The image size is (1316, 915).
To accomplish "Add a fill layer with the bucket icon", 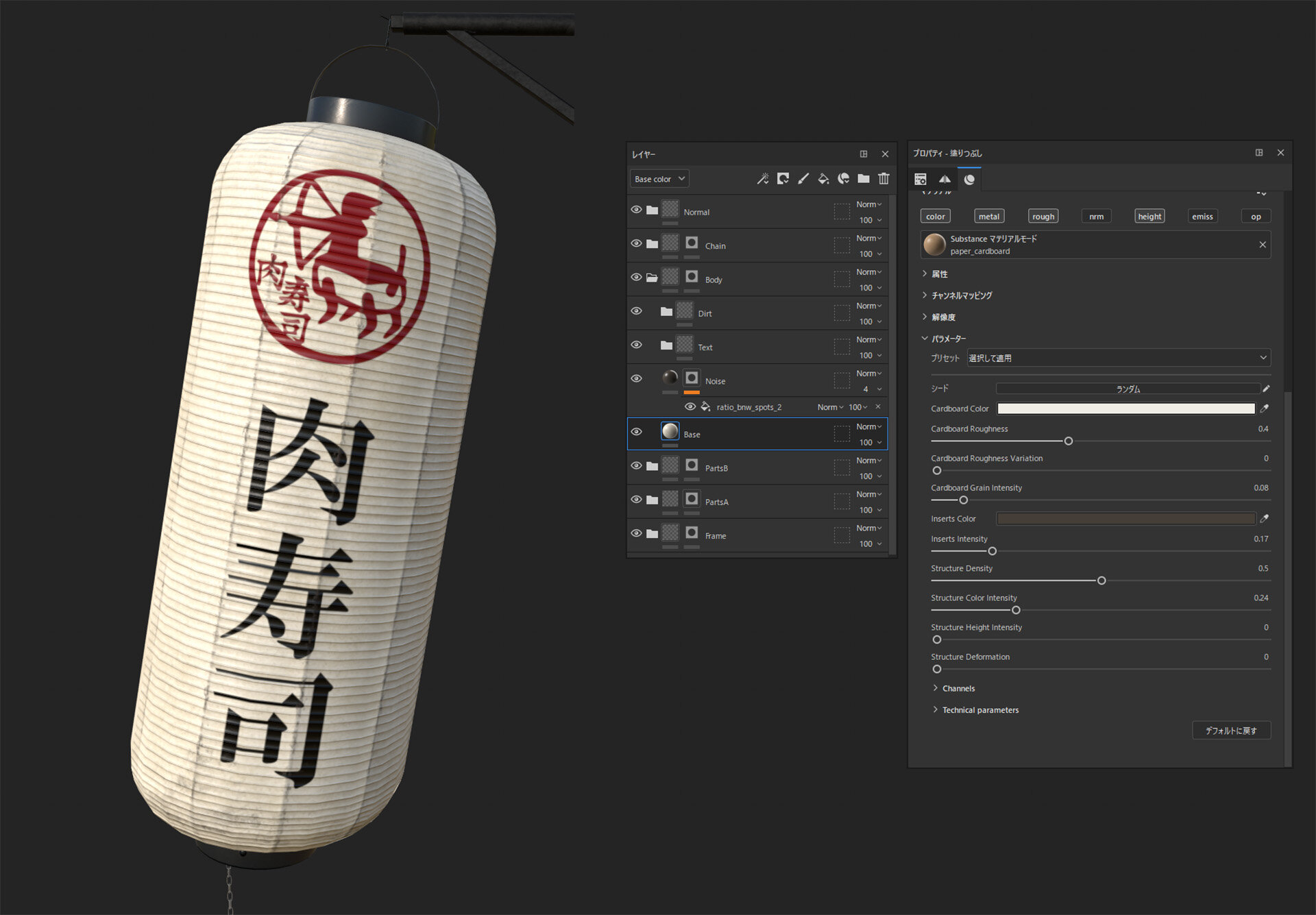I will pyautogui.click(x=823, y=179).
